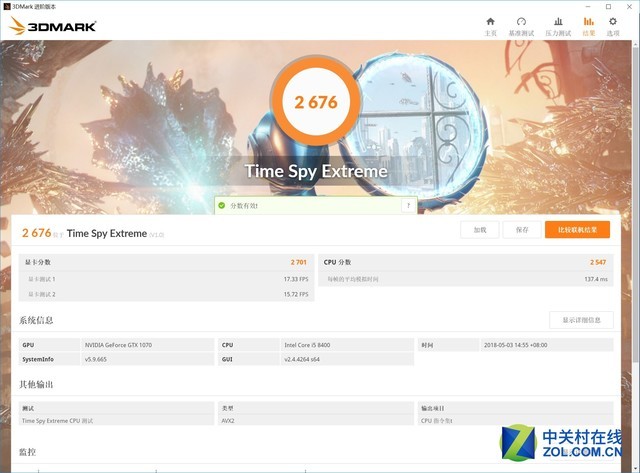Select the 137.4 ms value
Screen dimensions: 640x473
[x=596, y=279]
